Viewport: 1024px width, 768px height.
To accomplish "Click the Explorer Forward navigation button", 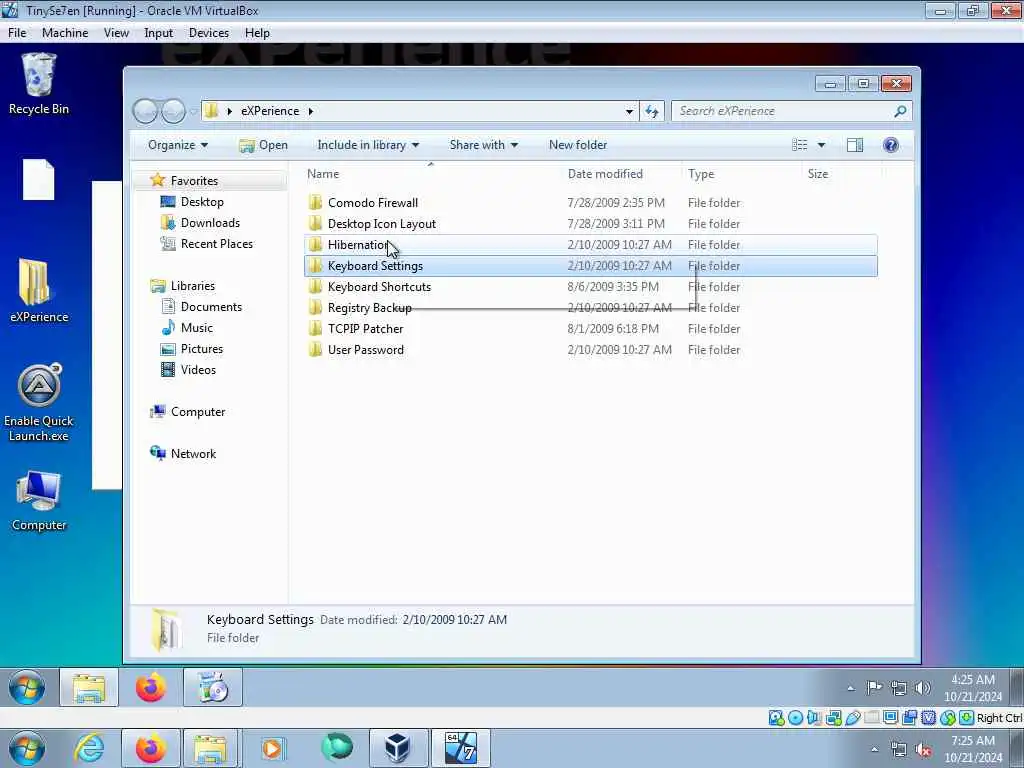I will click(173, 111).
